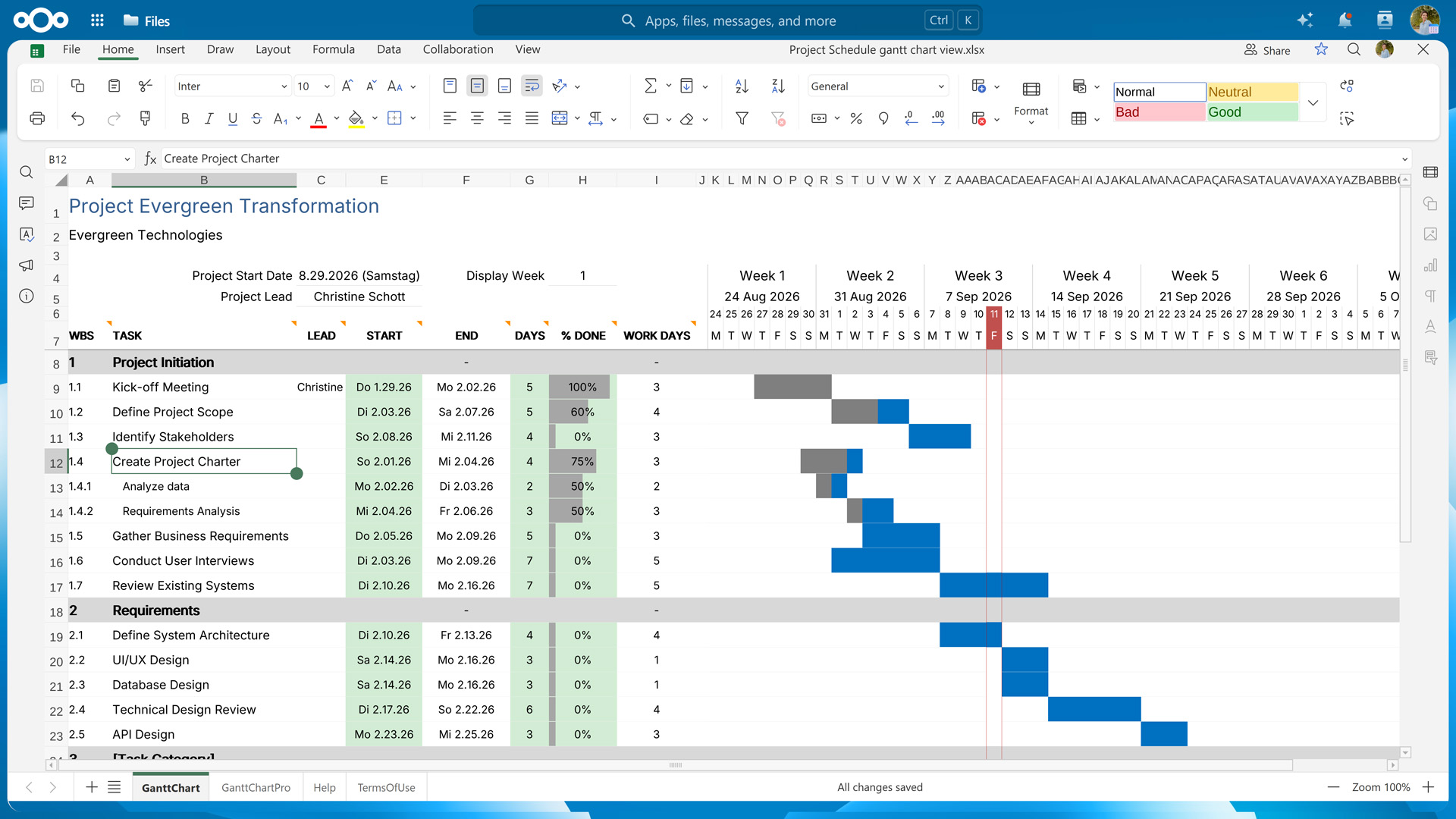Toggle Bold formatting
This screenshot has height=819, width=1456.
coord(185,118)
